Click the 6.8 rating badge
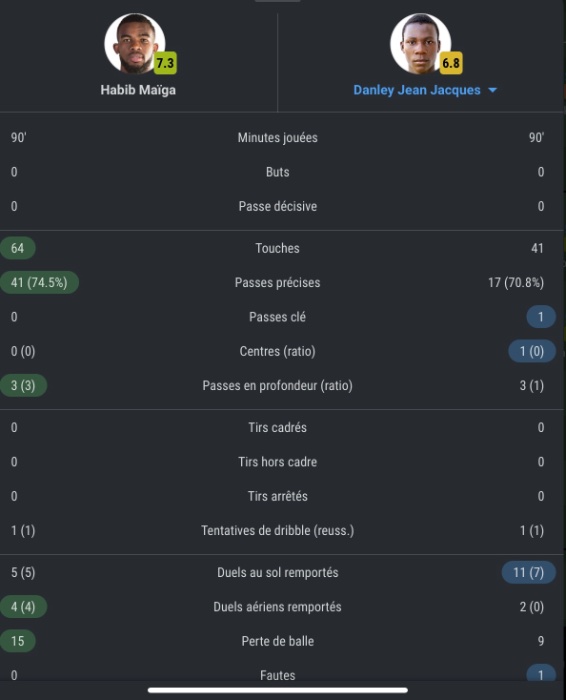Viewport: 566px width, 700px height. (451, 63)
